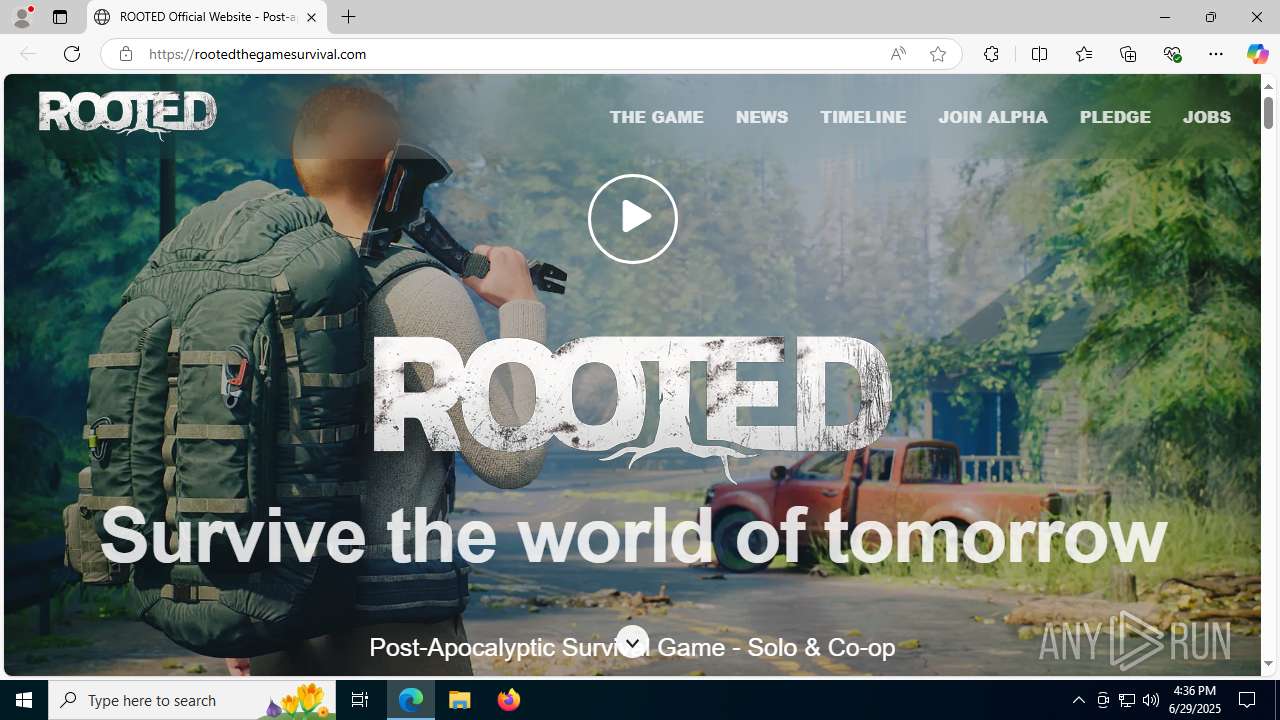1280x720 pixels.
Task: Click the taskbar search box
Action: (192, 700)
